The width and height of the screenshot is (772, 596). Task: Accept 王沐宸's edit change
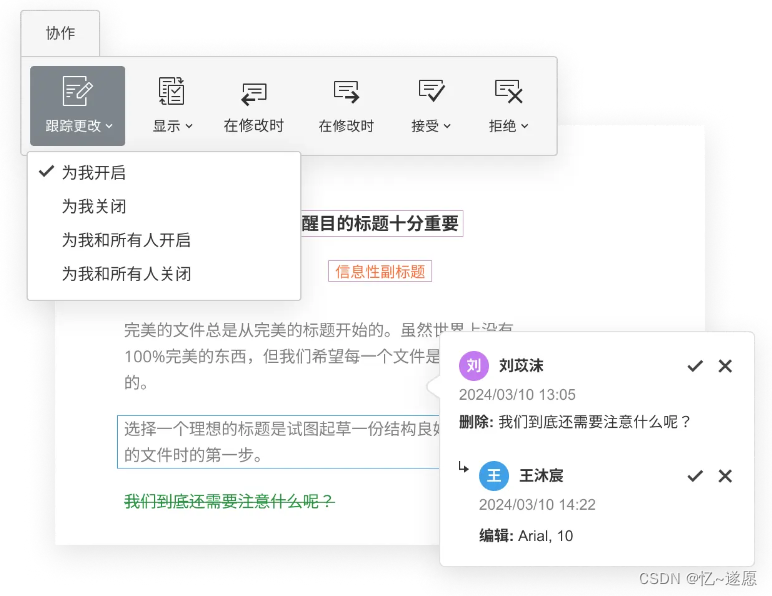695,476
